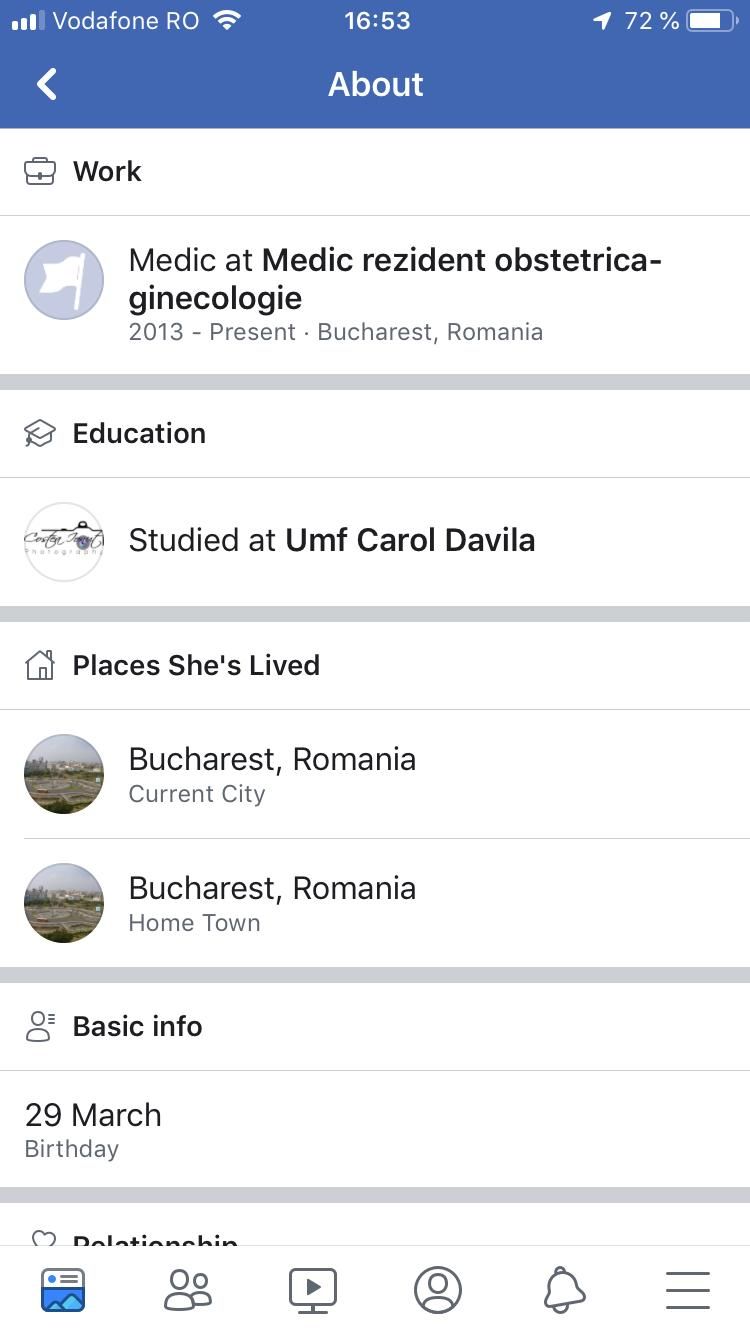The image size is (750, 1334).
Task: Open the Friends tab icon
Action: [188, 1289]
